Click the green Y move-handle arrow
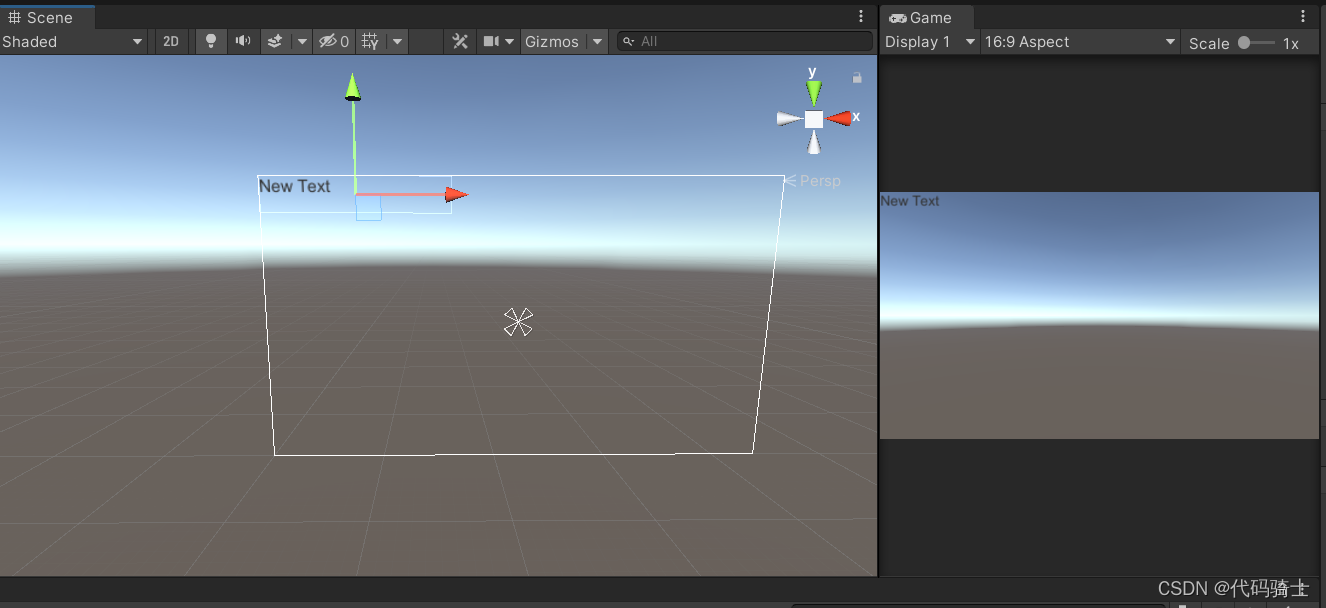 coord(353,87)
